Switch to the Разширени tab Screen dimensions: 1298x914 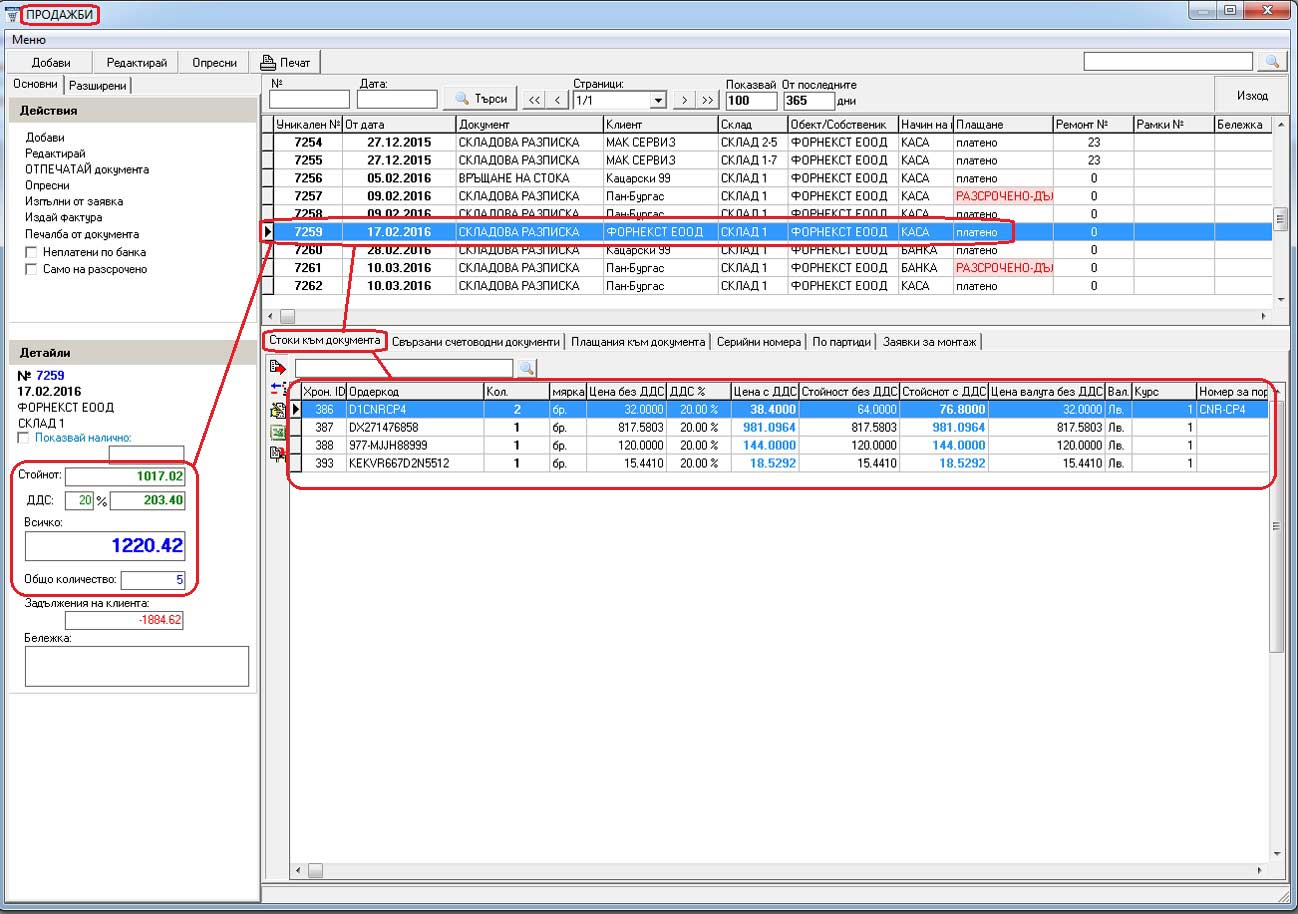97,86
